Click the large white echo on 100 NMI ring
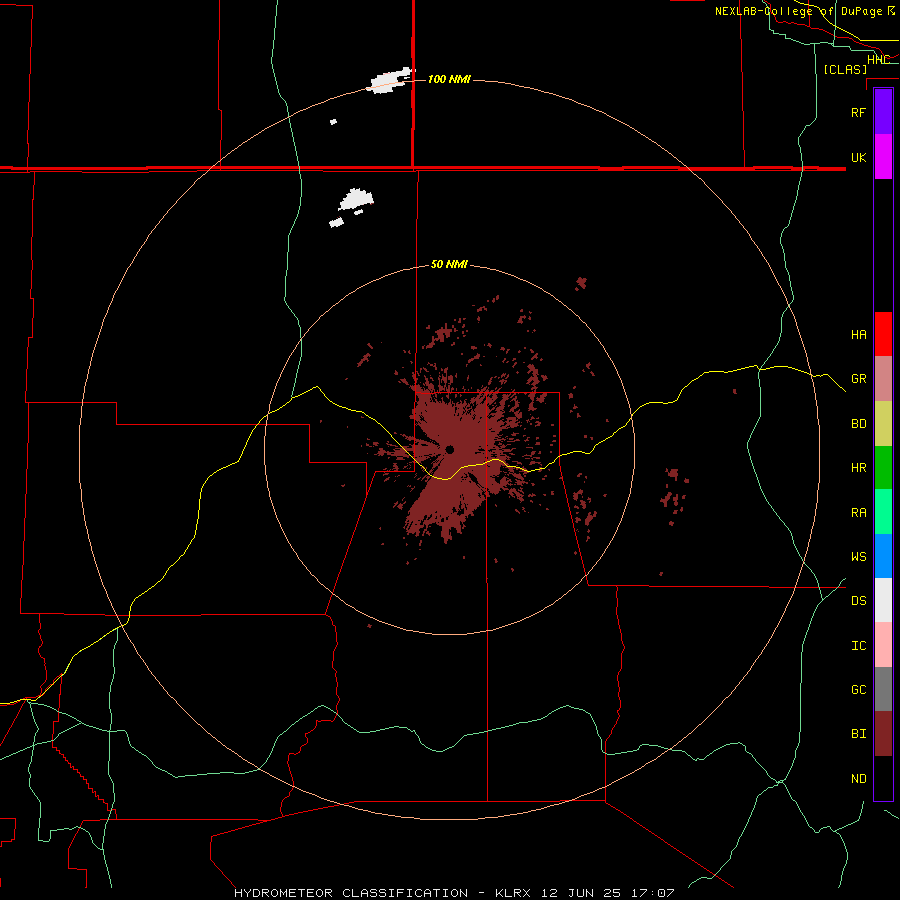Viewport: 900px width, 900px height. click(x=390, y=80)
